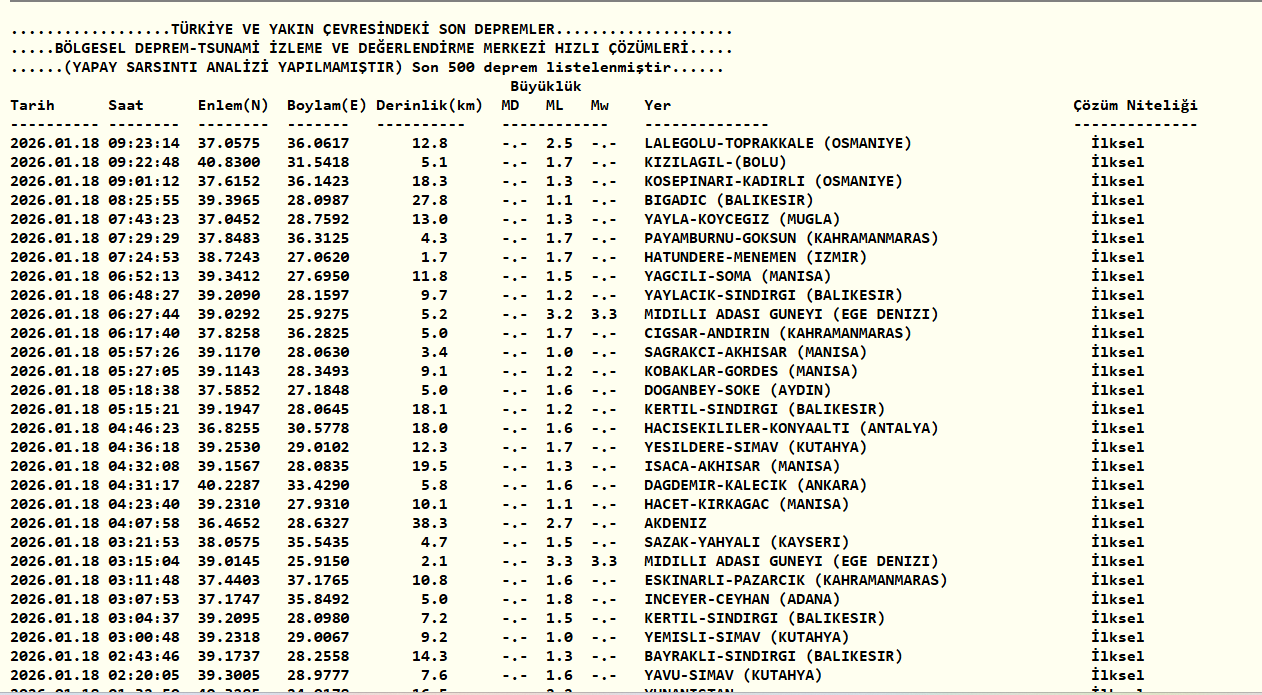Select the KIZILAGIL-(BOLU) location entry
Screen dimensions: 1262x695
click(715, 162)
